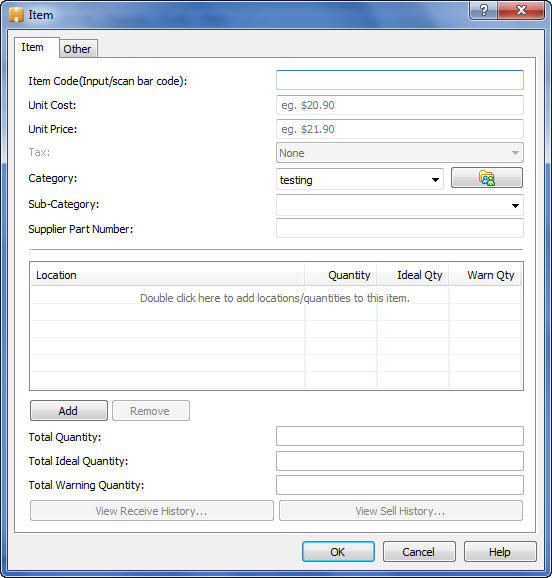Open the Category dropdown showing testing
The height and width of the screenshot is (578, 552).
(360, 180)
